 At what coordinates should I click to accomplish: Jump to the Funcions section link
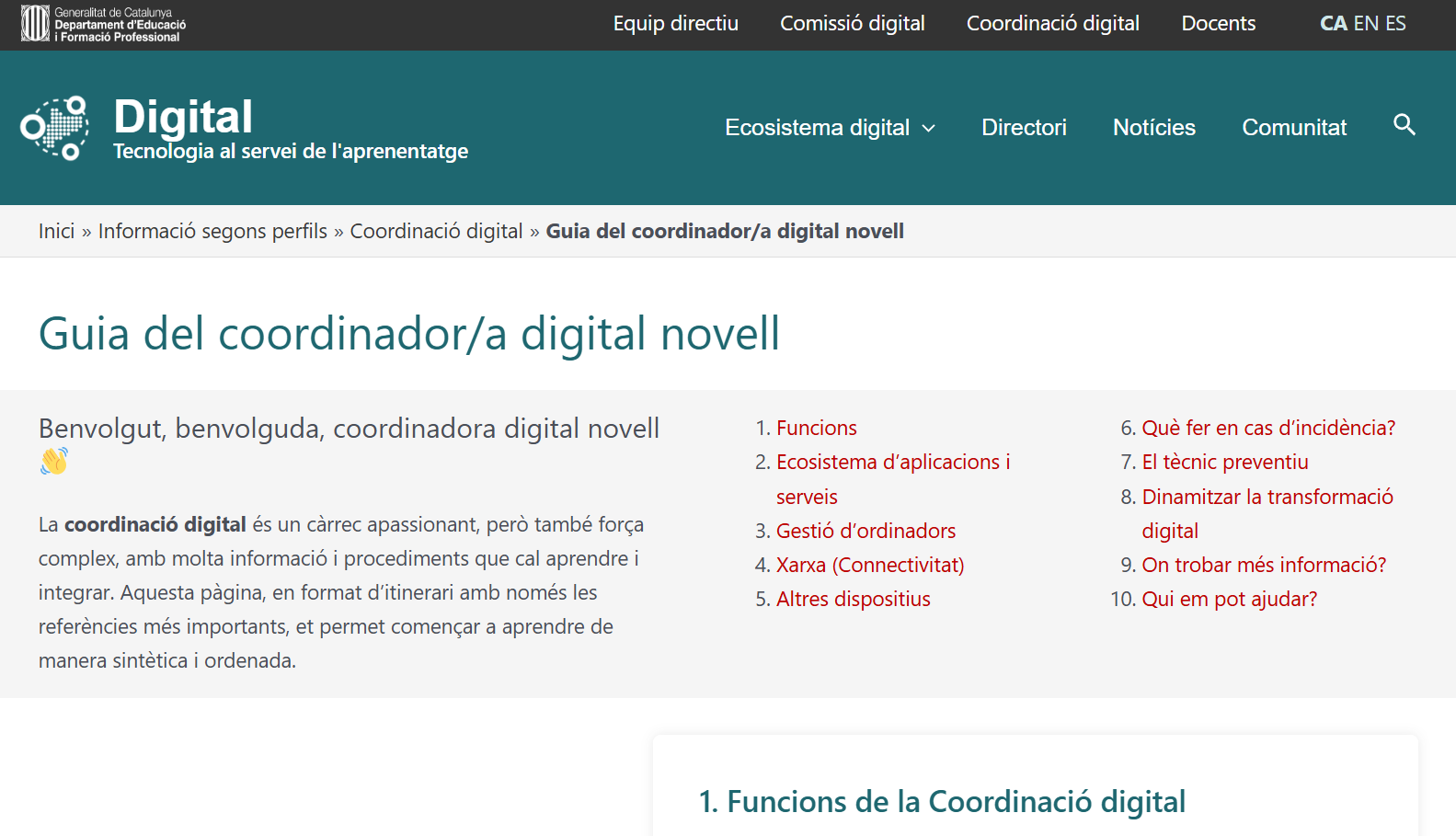click(816, 429)
